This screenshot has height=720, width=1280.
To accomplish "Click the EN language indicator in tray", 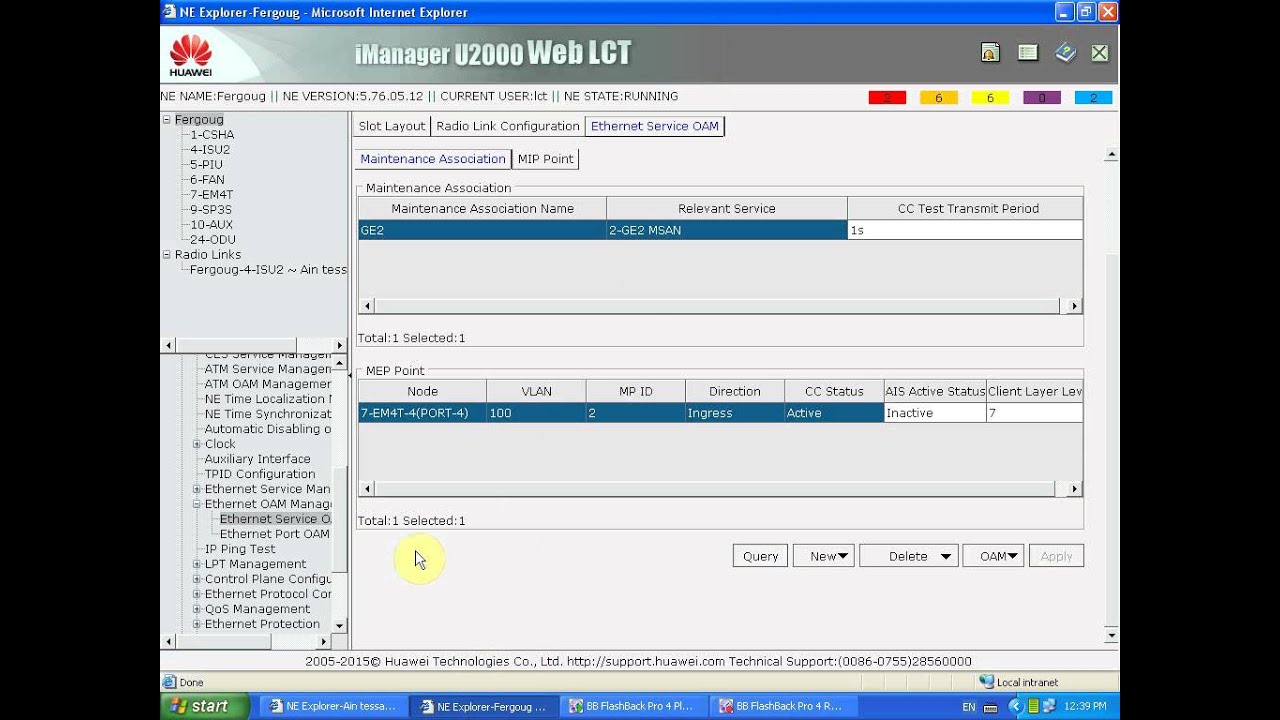I will pos(968,707).
